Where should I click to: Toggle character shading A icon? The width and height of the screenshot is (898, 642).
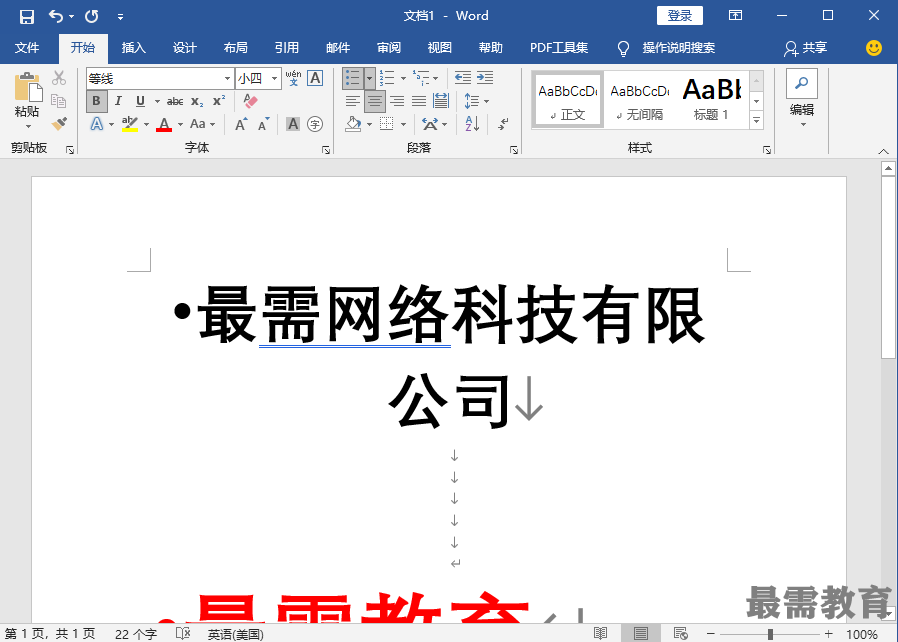coord(293,124)
